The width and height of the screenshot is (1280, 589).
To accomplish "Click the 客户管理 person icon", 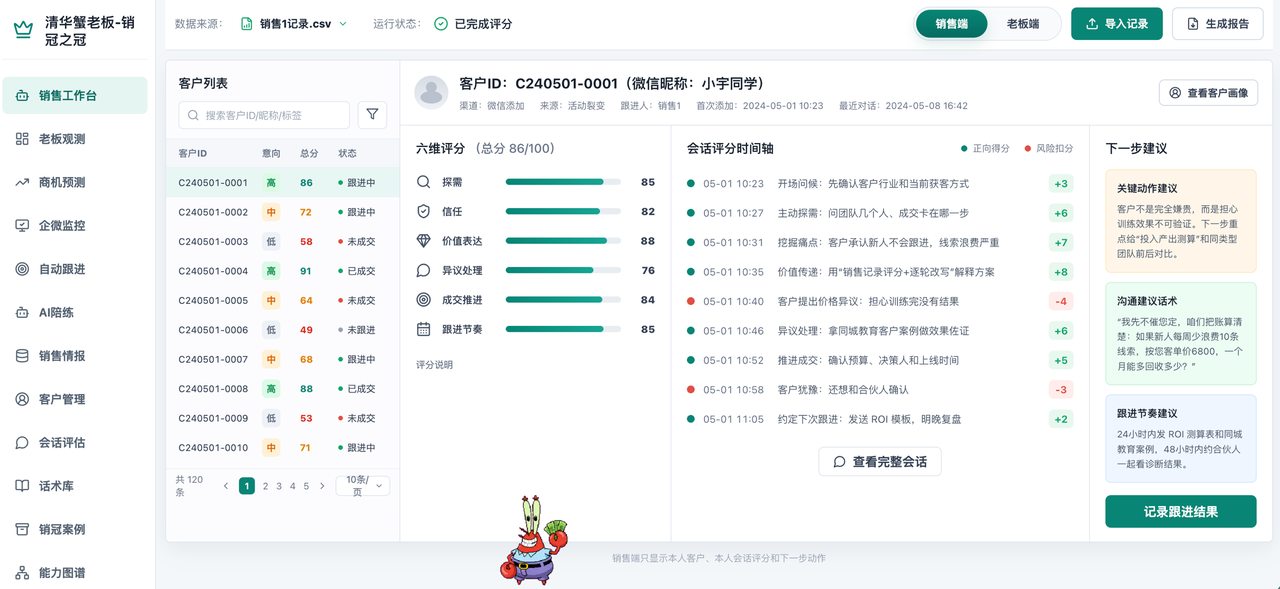I will pos(22,399).
